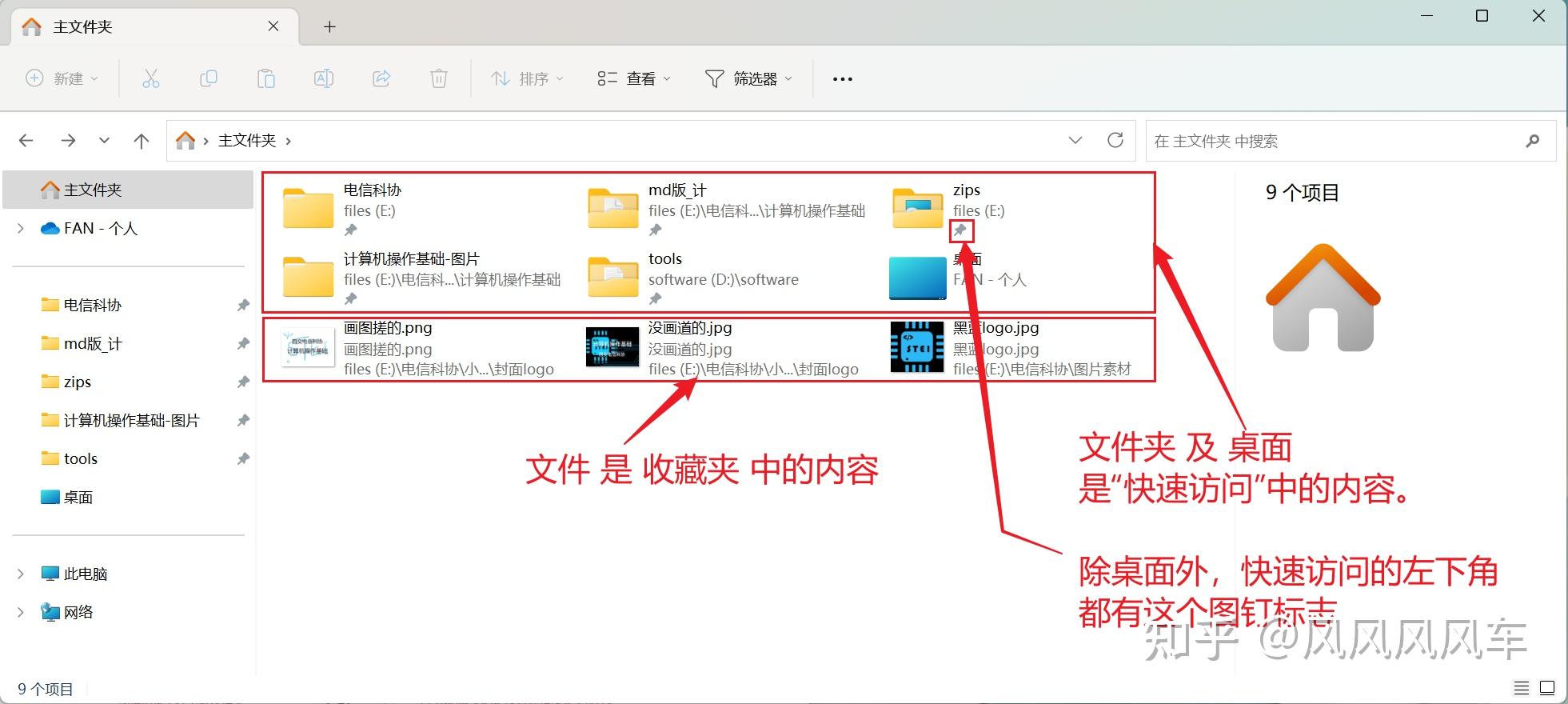Add a new tab with plus button
The width and height of the screenshot is (1568, 704).
click(329, 26)
